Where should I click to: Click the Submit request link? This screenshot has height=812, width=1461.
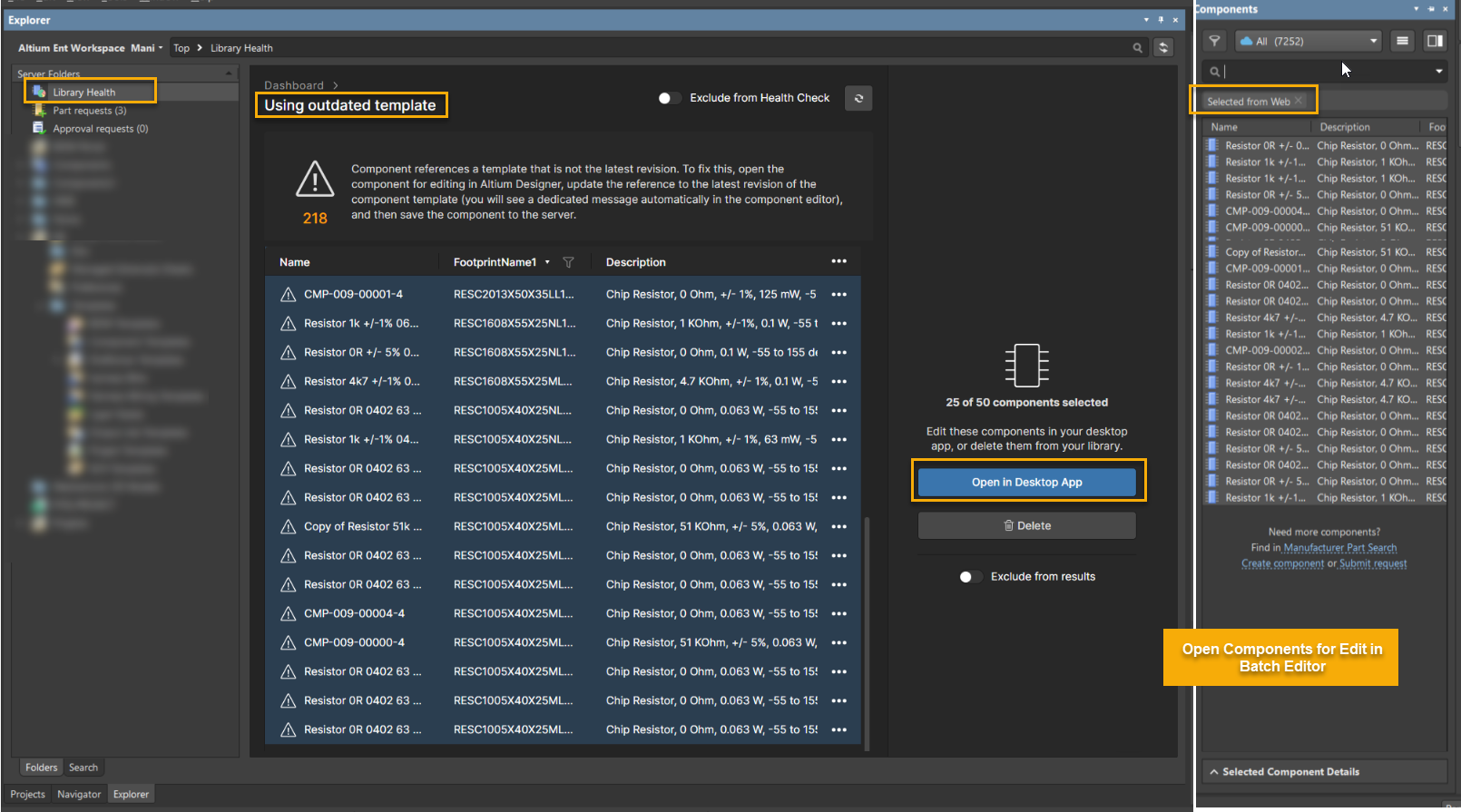pyautogui.click(x=1373, y=563)
